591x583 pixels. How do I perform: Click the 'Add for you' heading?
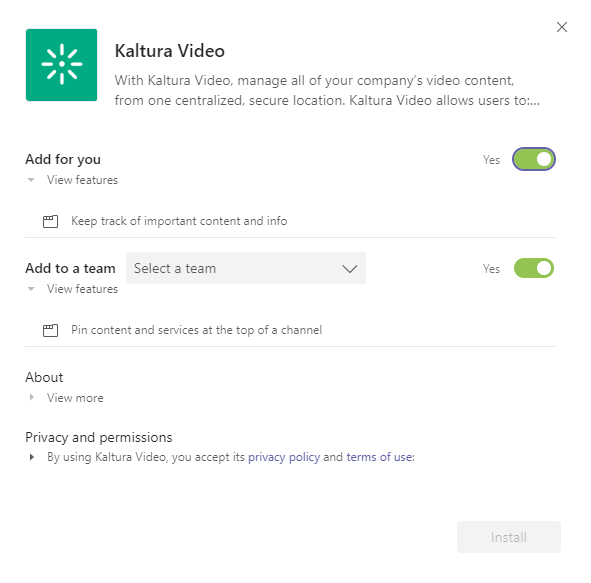(63, 159)
